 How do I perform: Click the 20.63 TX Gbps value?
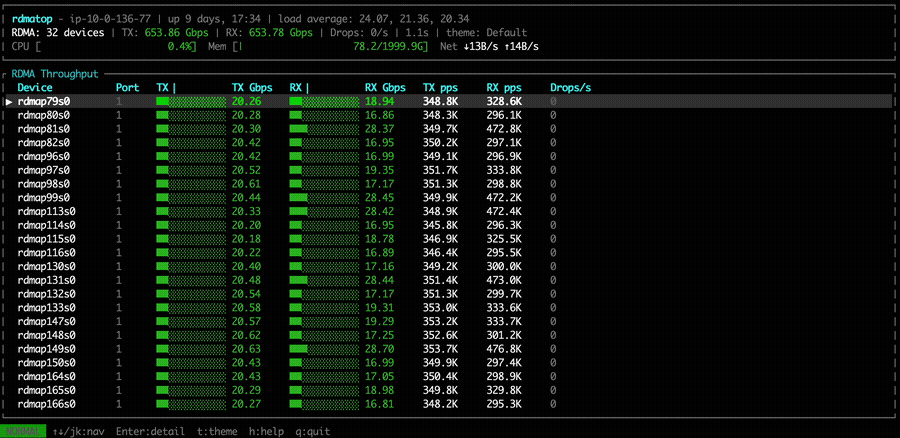[x=246, y=350]
